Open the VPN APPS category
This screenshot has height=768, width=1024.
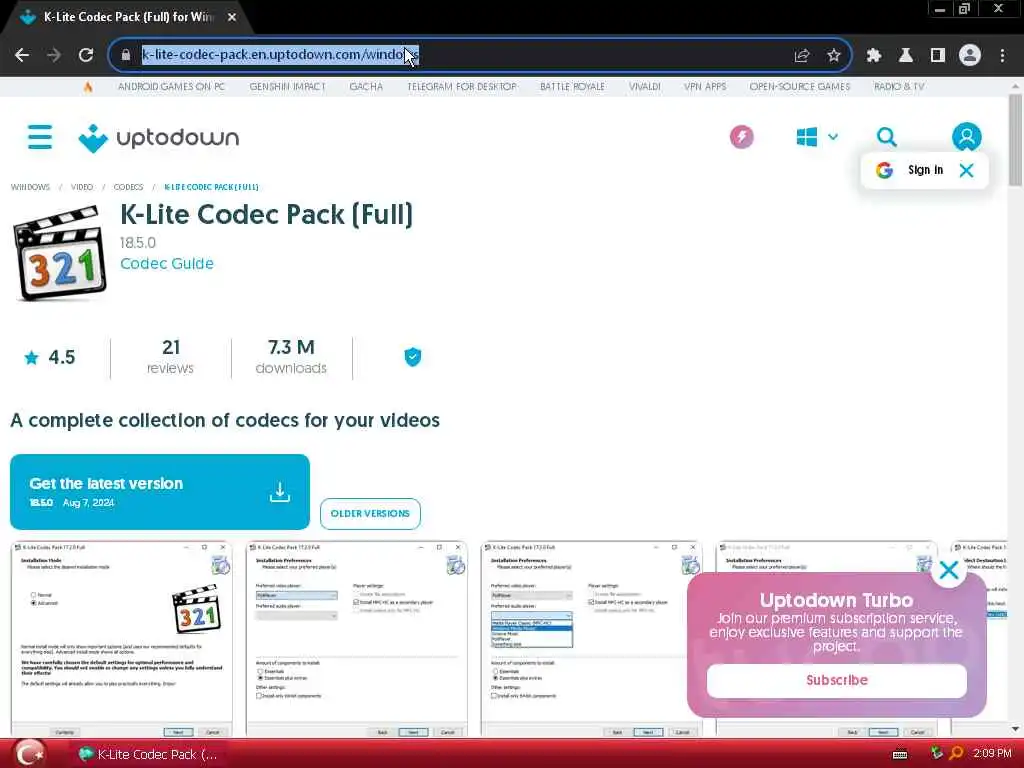pos(705,86)
